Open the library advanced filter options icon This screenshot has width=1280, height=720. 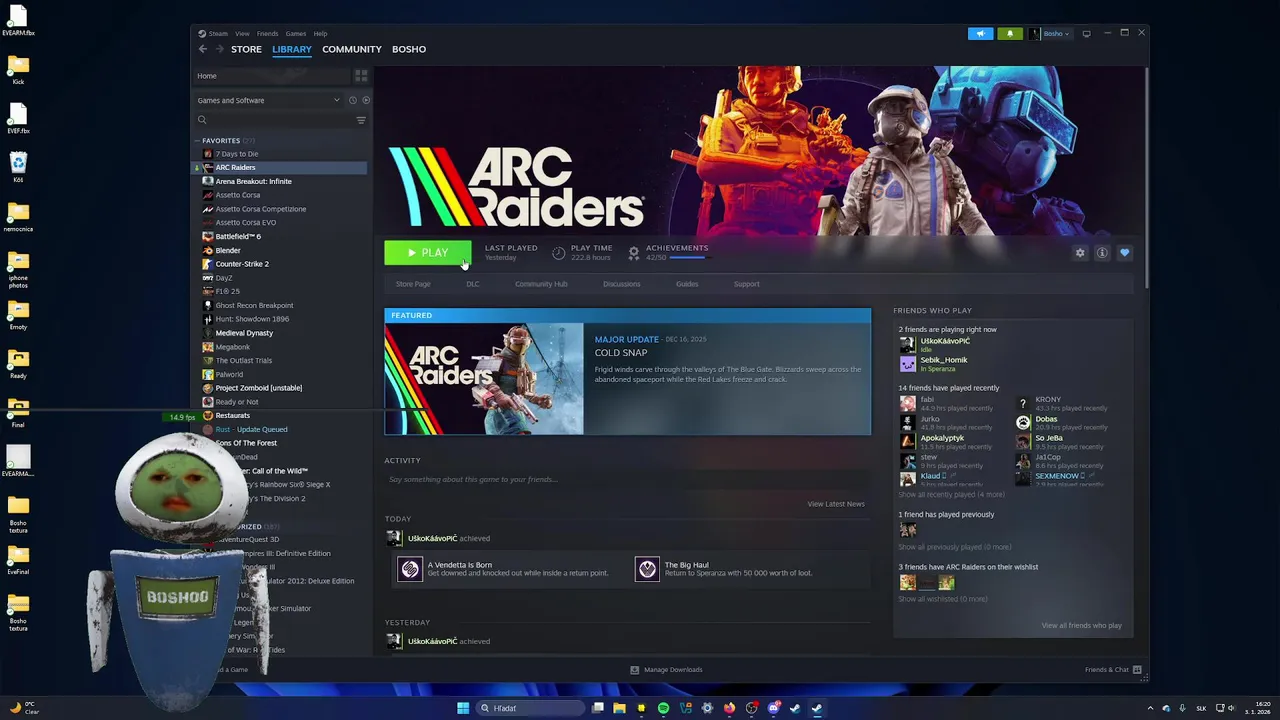361,120
